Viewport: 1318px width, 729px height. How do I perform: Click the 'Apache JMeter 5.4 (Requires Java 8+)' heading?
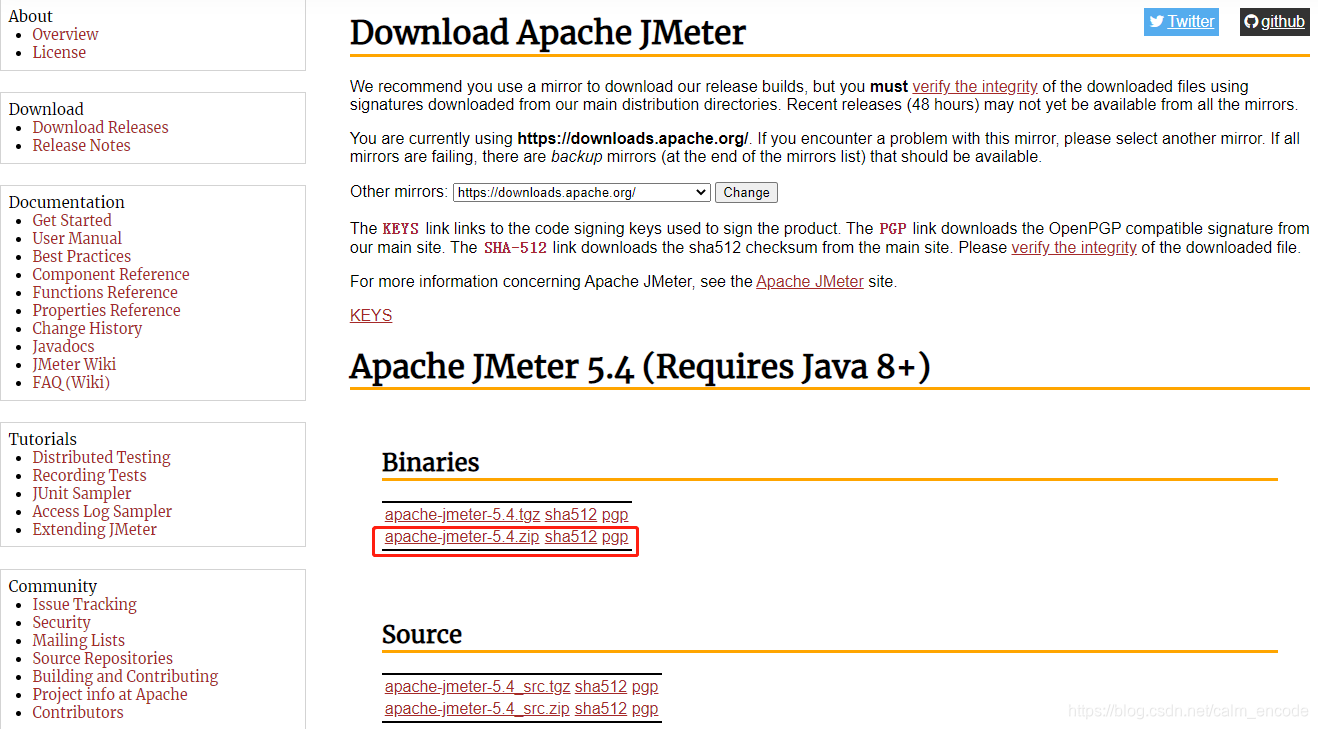pyautogui.click(x=640, y=368)
